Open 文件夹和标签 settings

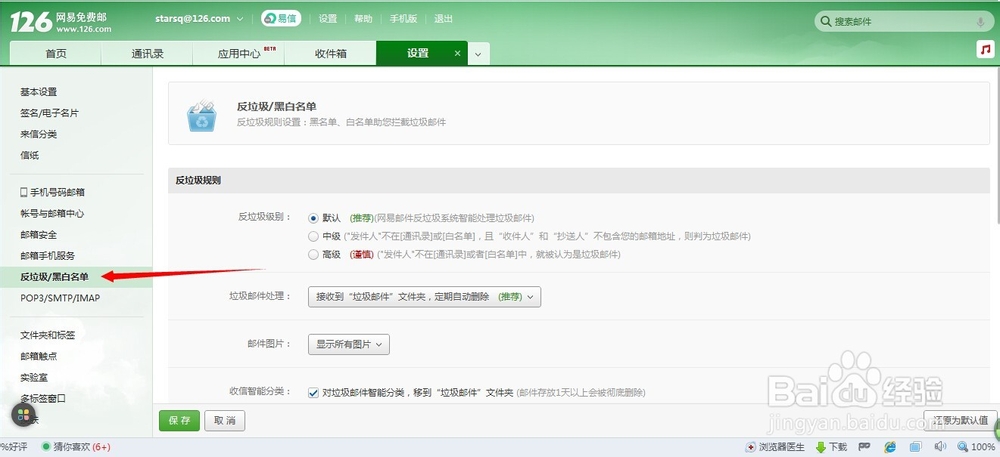click(48, 335)
